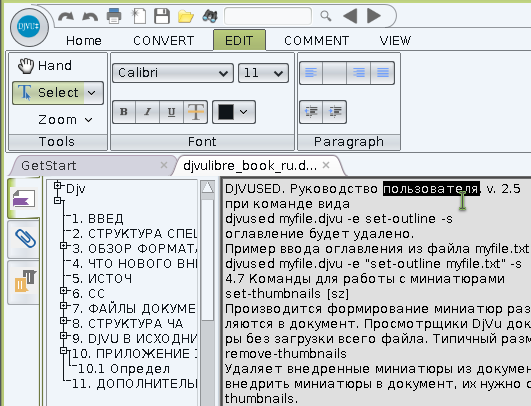Viewport: 531px width, 406px height.
Task: Click the binoculars find icon
Action: pos(210,16)
